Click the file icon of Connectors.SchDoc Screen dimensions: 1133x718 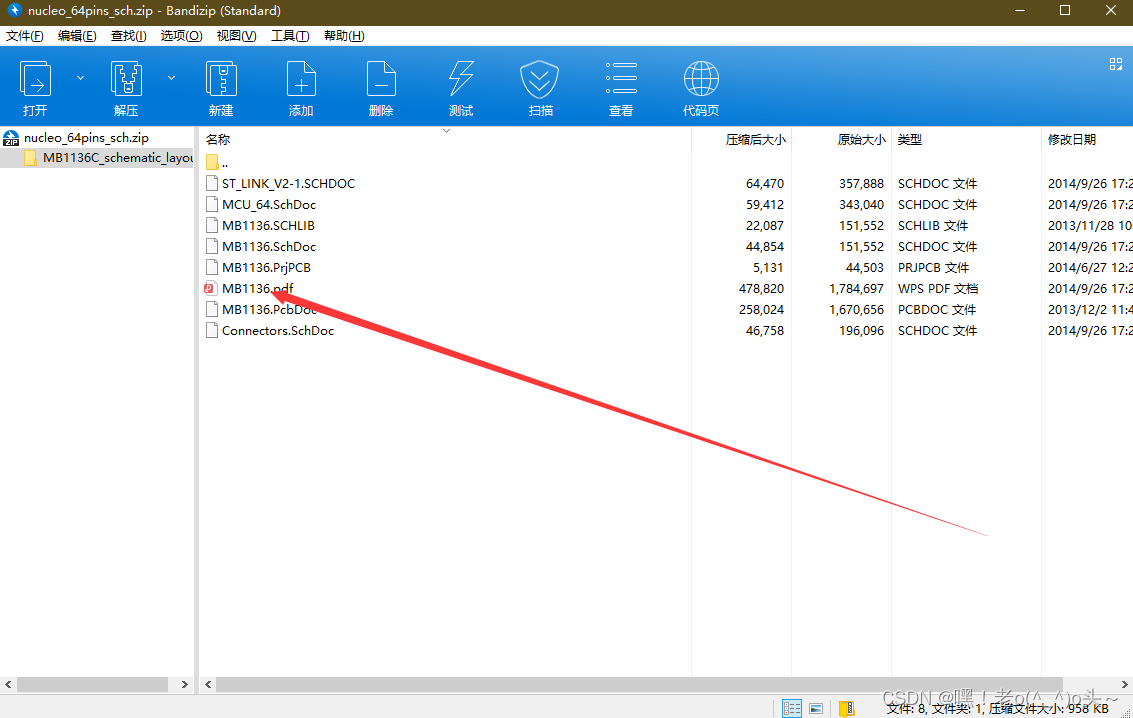click(212, 330)
